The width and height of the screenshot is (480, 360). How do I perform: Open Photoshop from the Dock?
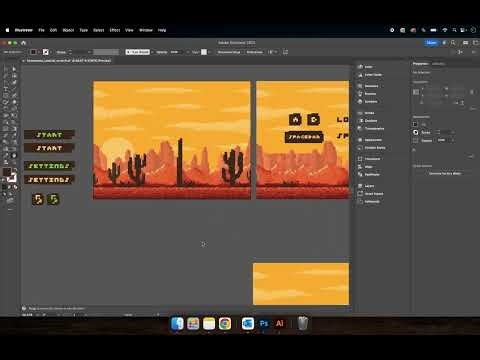pos(264,323)
